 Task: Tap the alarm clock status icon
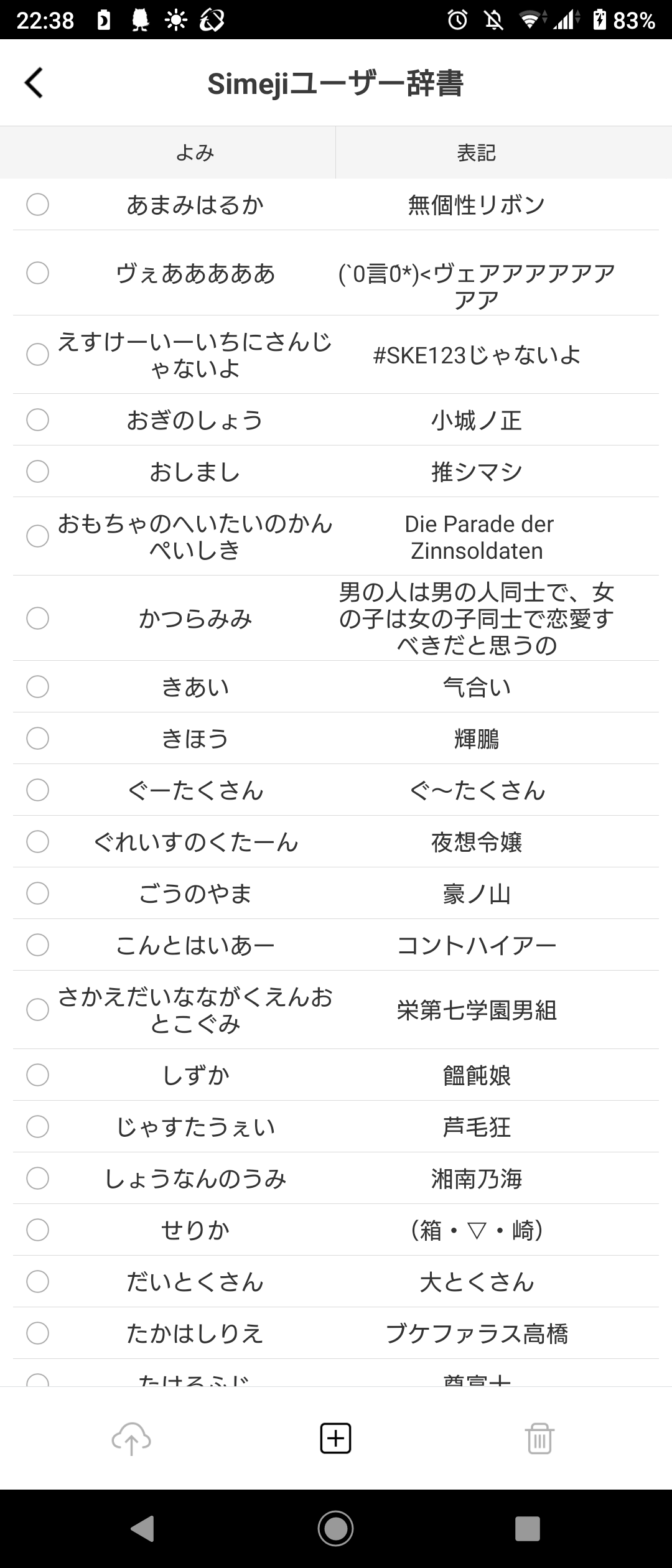457,21
